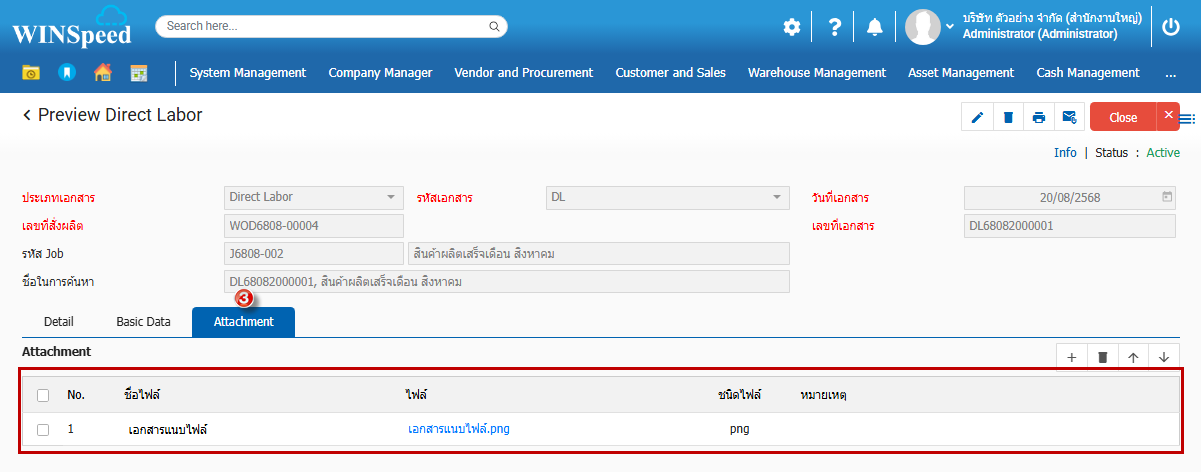The image size is (1201, 472).
Task: Open the เอกสารแนบไฟล์.png file link
Action: click(460, 430)
